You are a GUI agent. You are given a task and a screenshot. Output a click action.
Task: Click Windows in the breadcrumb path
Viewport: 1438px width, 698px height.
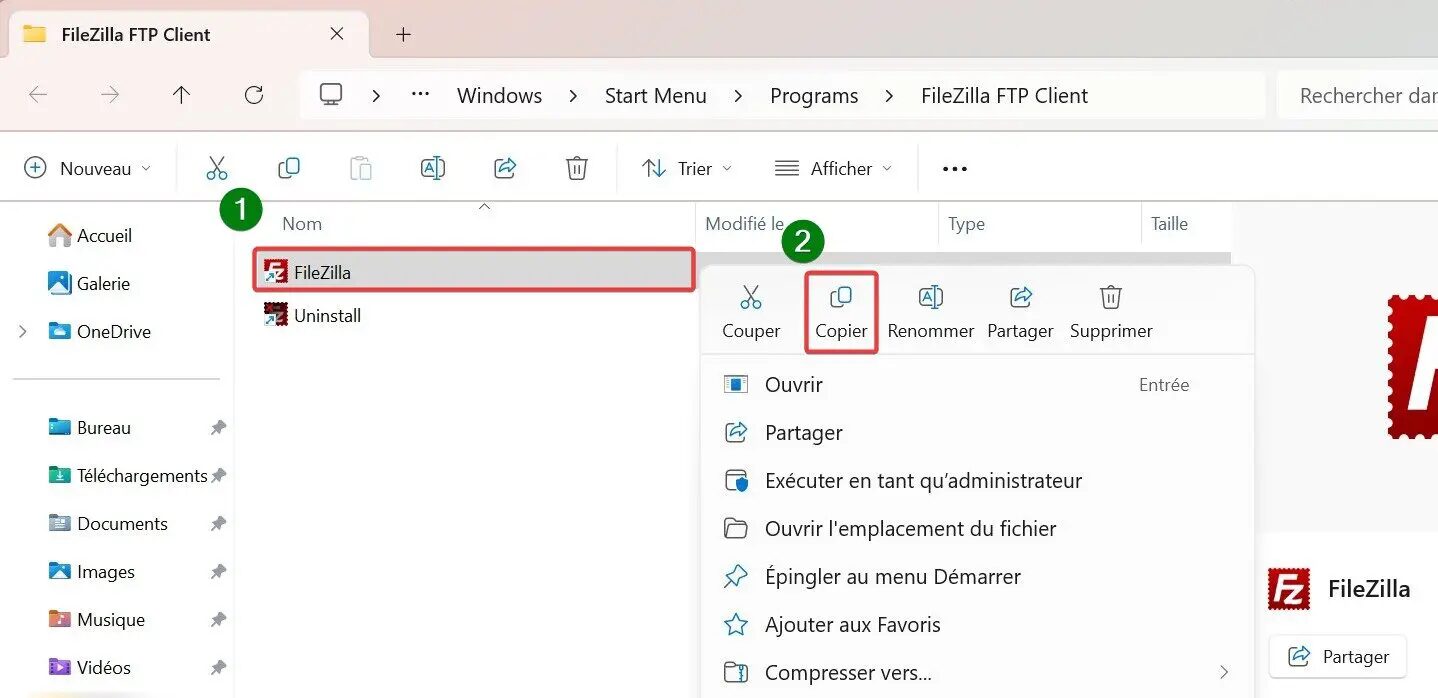(500, 96)
